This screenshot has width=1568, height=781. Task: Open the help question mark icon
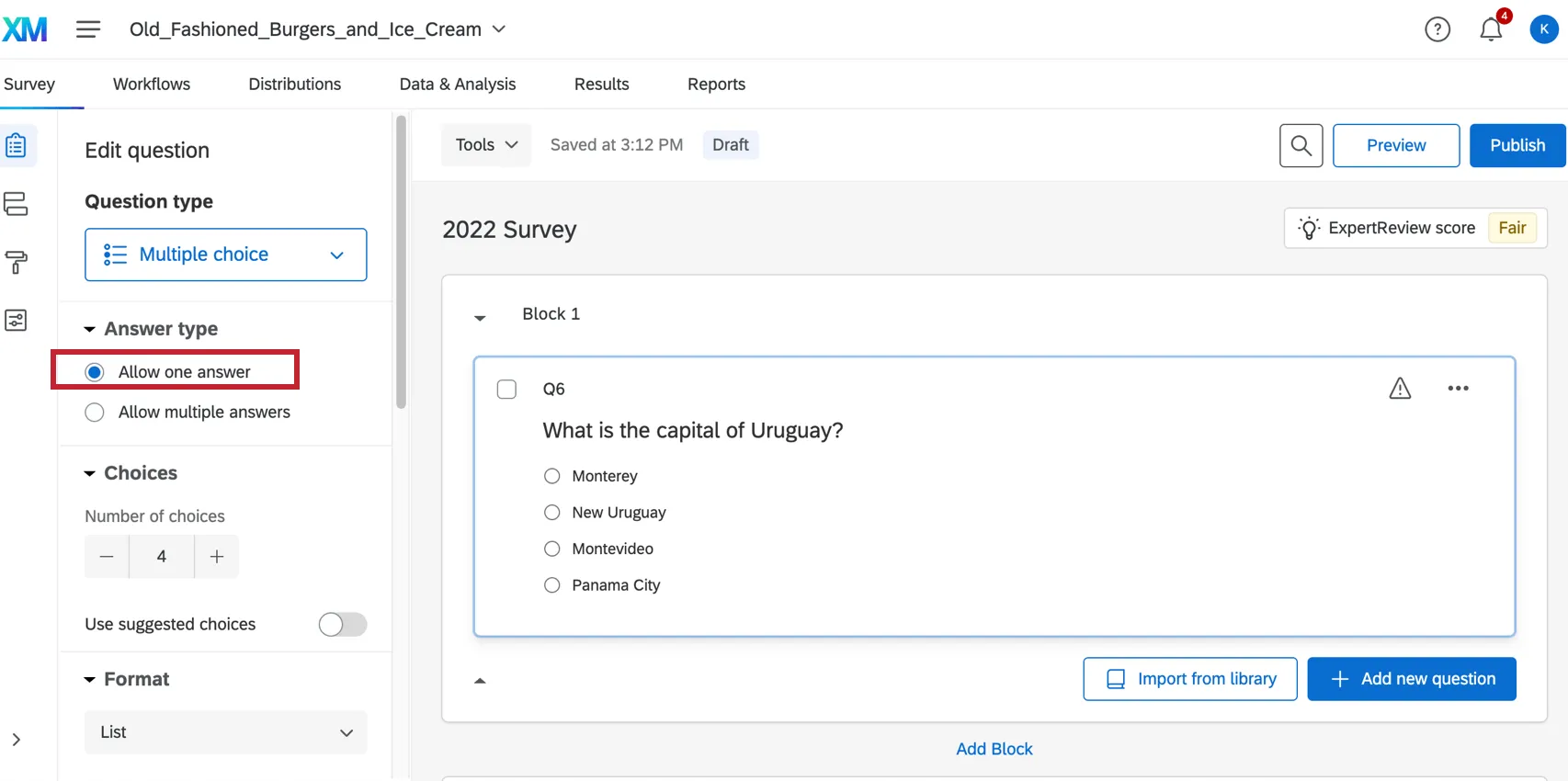(1437, 29)
